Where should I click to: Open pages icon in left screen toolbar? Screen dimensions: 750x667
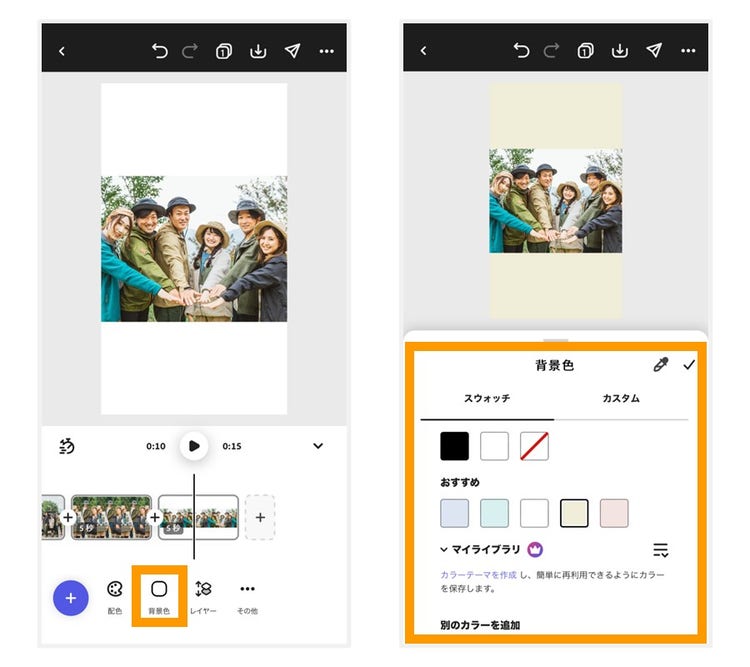(223, 51)
